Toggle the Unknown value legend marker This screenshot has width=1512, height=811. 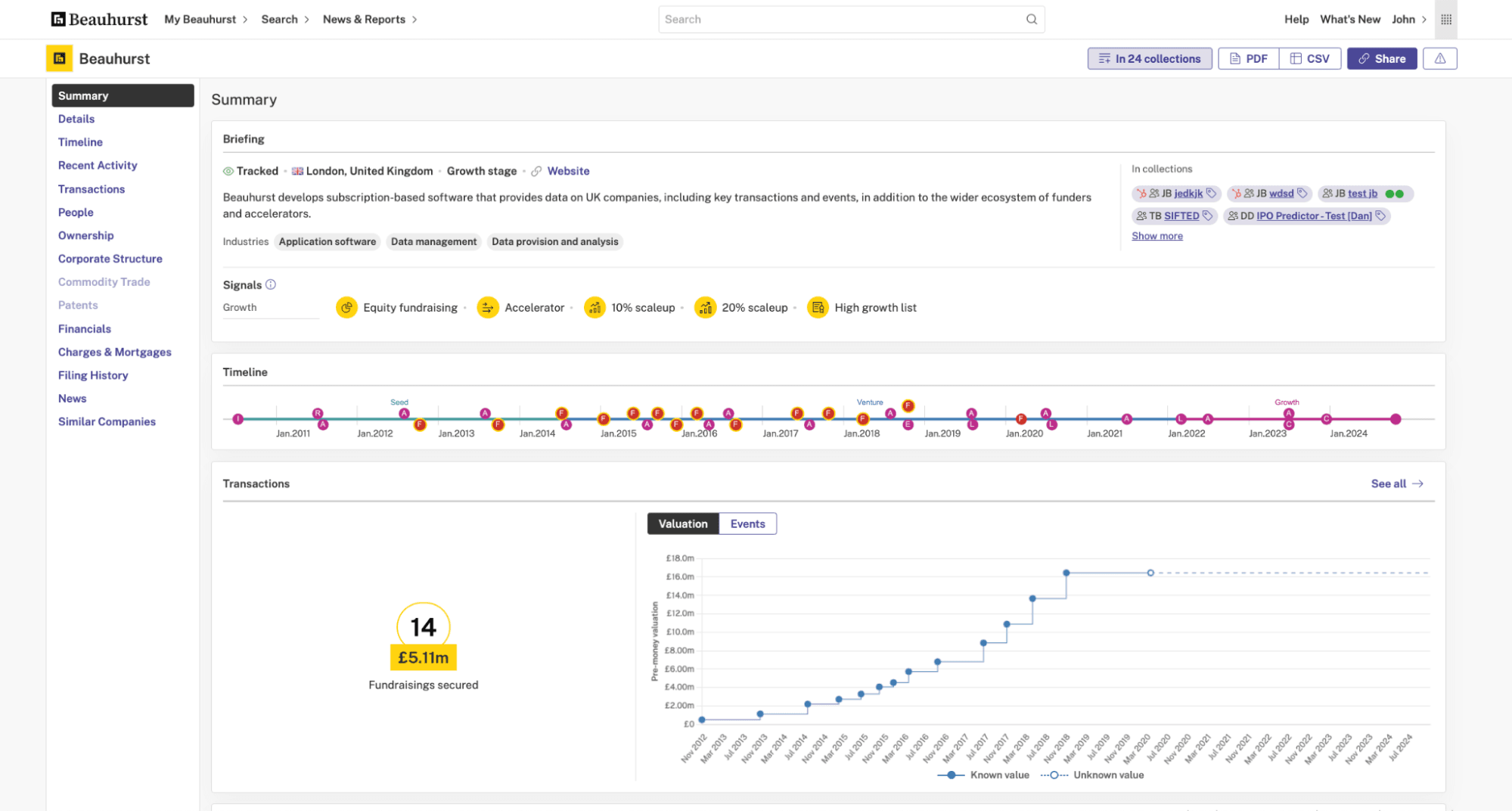1054,775
